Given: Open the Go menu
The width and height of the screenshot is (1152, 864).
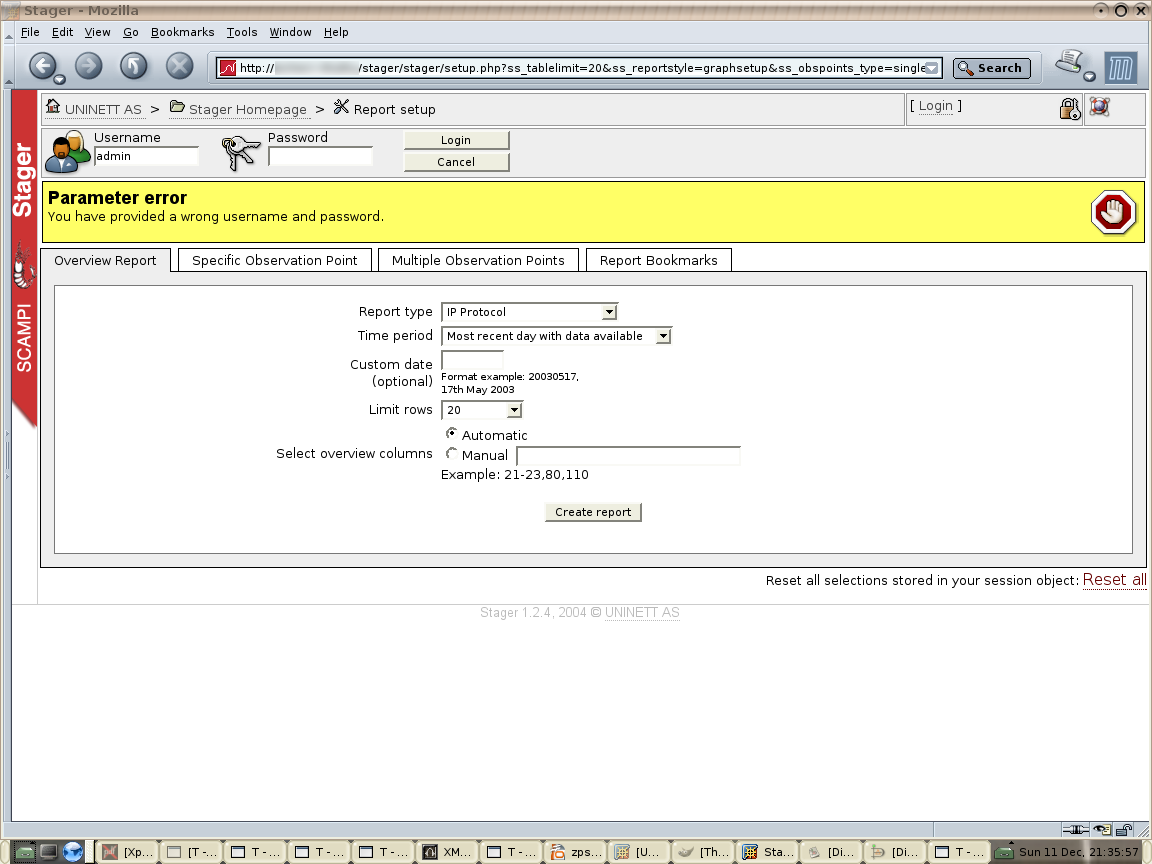Looking at the screenshot, I should [131, 32].
